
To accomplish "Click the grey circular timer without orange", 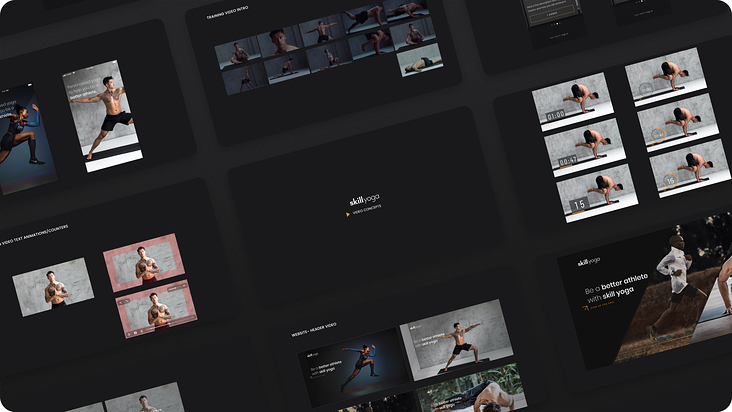I will 646,88.
